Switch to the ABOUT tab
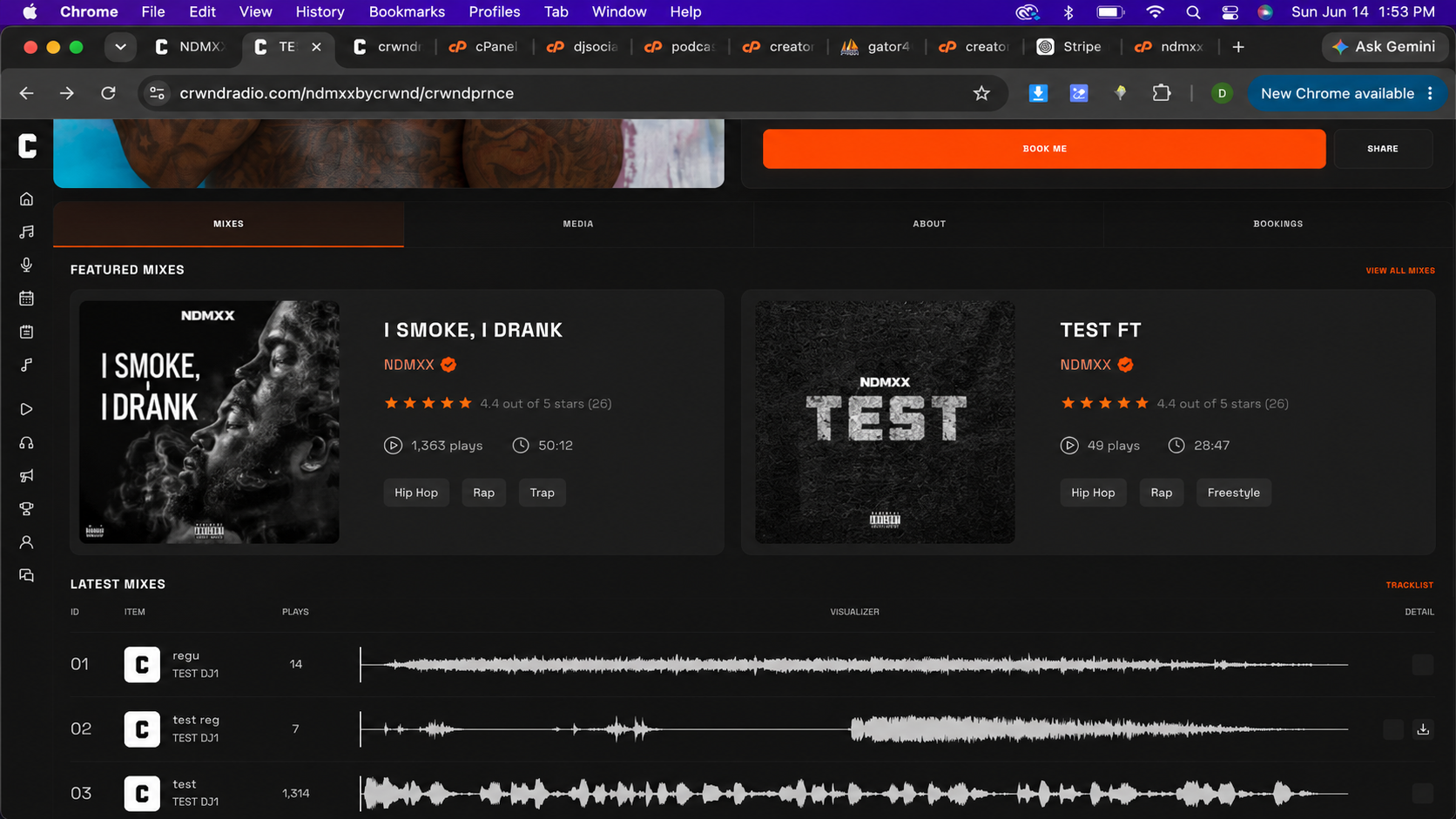1456x819 pixels. click(x=929, y=224)
